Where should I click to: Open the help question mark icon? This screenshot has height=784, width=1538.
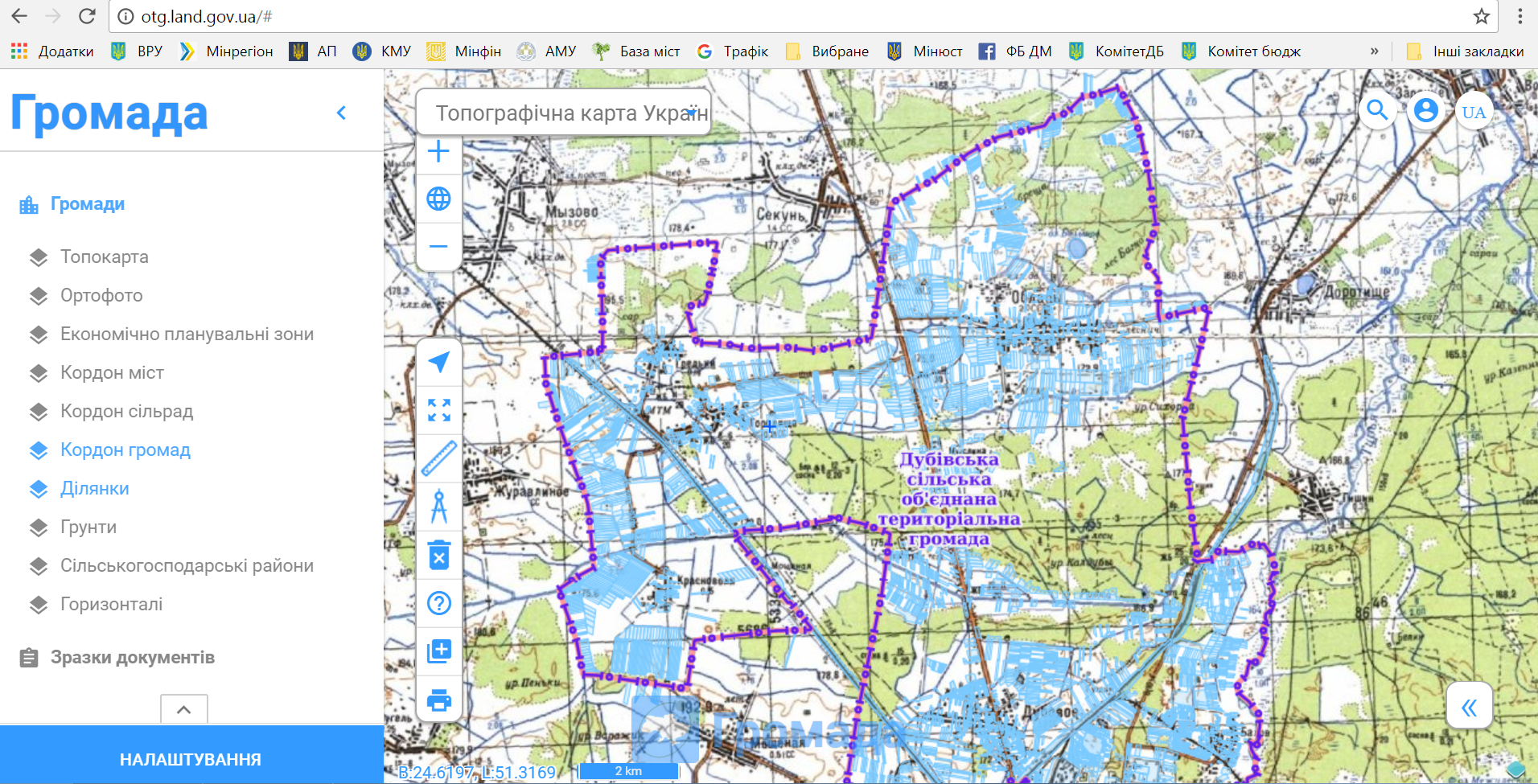(438, 603)
